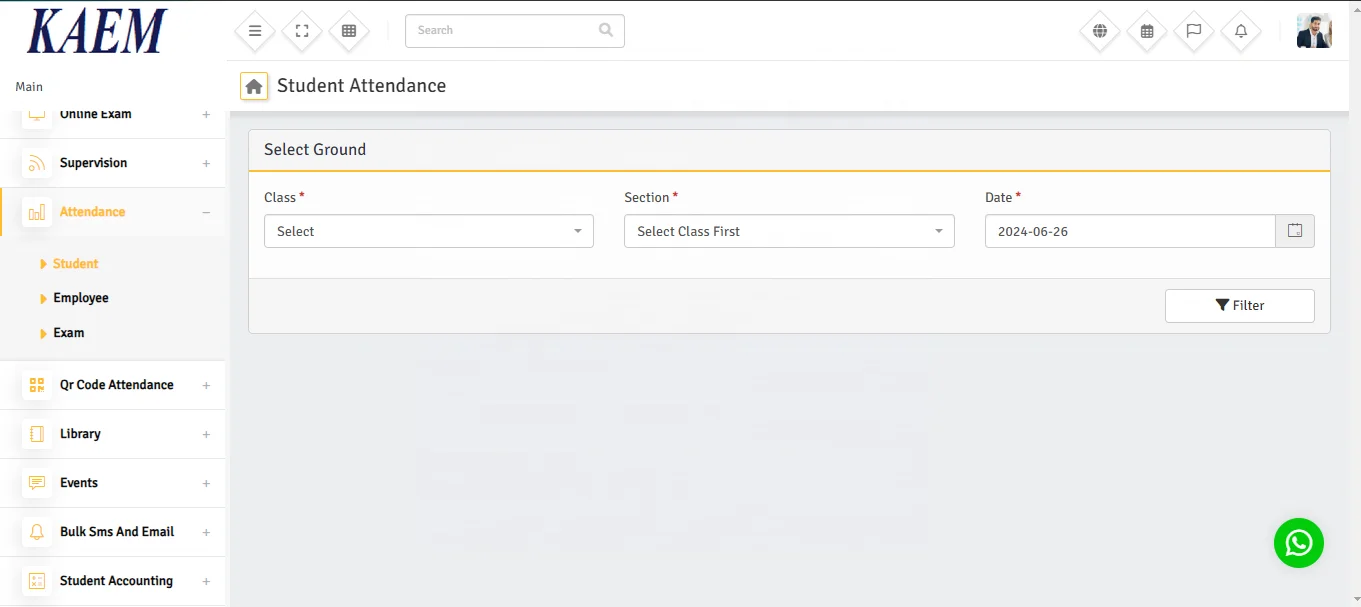Image resolution: width=1361 pixels, height=607 pixels.
Task: Open the WhatsApp chat button
Action: (x=1299, y=543)
